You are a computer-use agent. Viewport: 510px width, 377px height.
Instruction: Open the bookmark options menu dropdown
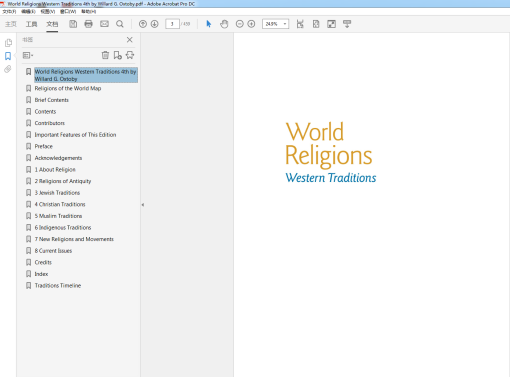coord(28,55)
